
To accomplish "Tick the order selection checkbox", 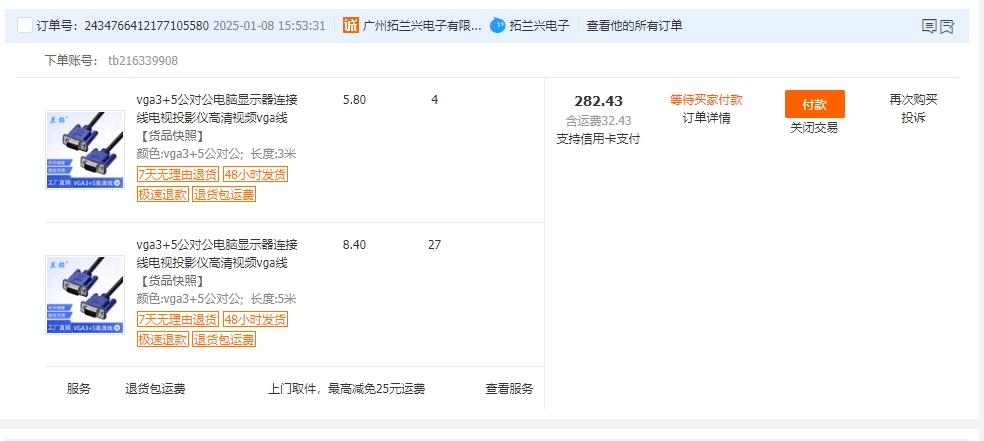I will pos(24,26).
